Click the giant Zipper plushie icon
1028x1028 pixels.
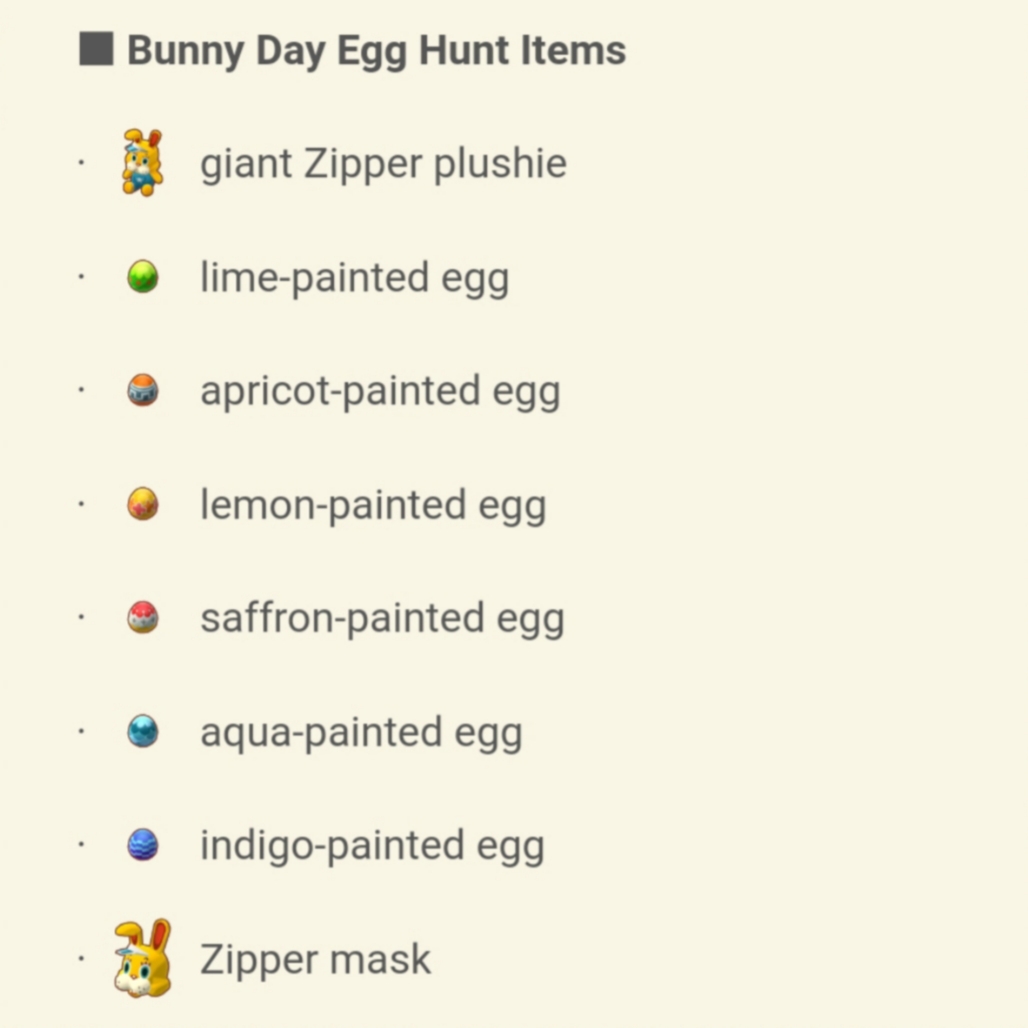(142, 163)
